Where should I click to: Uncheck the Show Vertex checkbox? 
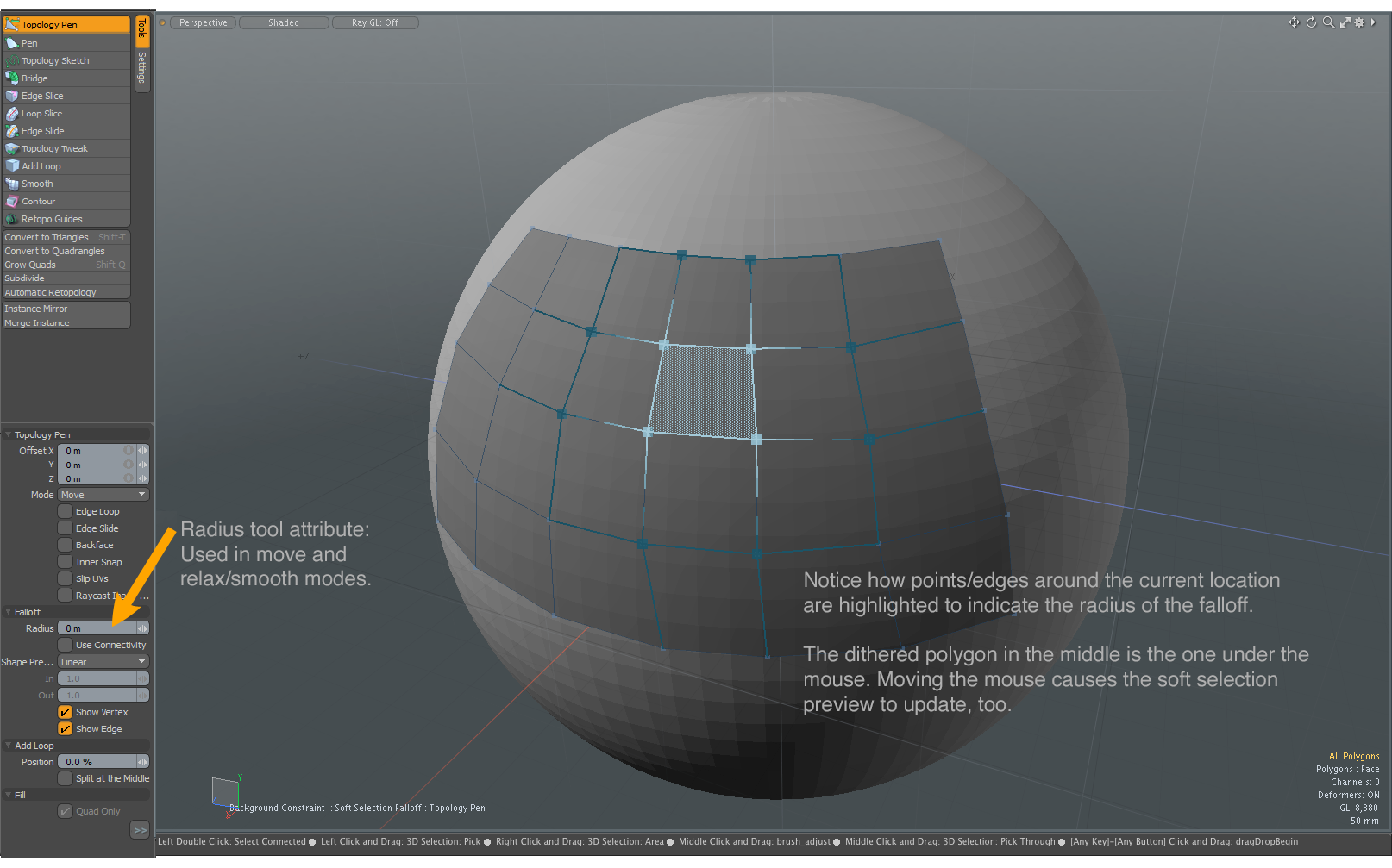66,712
